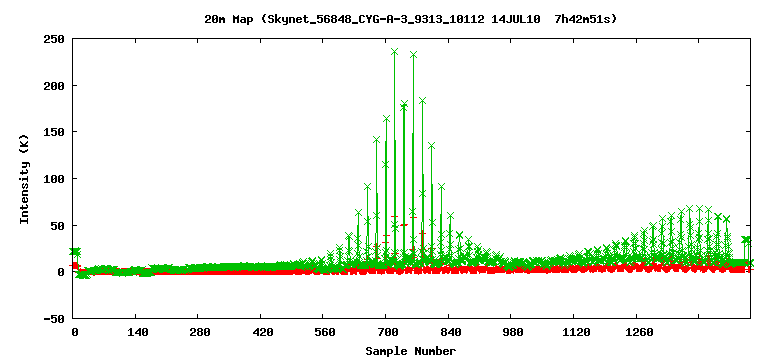
Task: Click the 1260 x-axis tick label
Action: [639, 333]
